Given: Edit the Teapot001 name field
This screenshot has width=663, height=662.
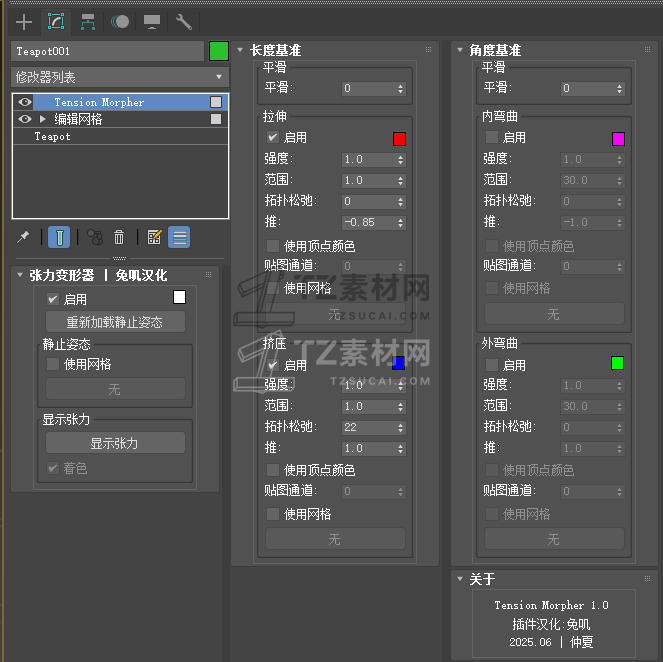Looking at the screenshot, I should tap(108, 51).
